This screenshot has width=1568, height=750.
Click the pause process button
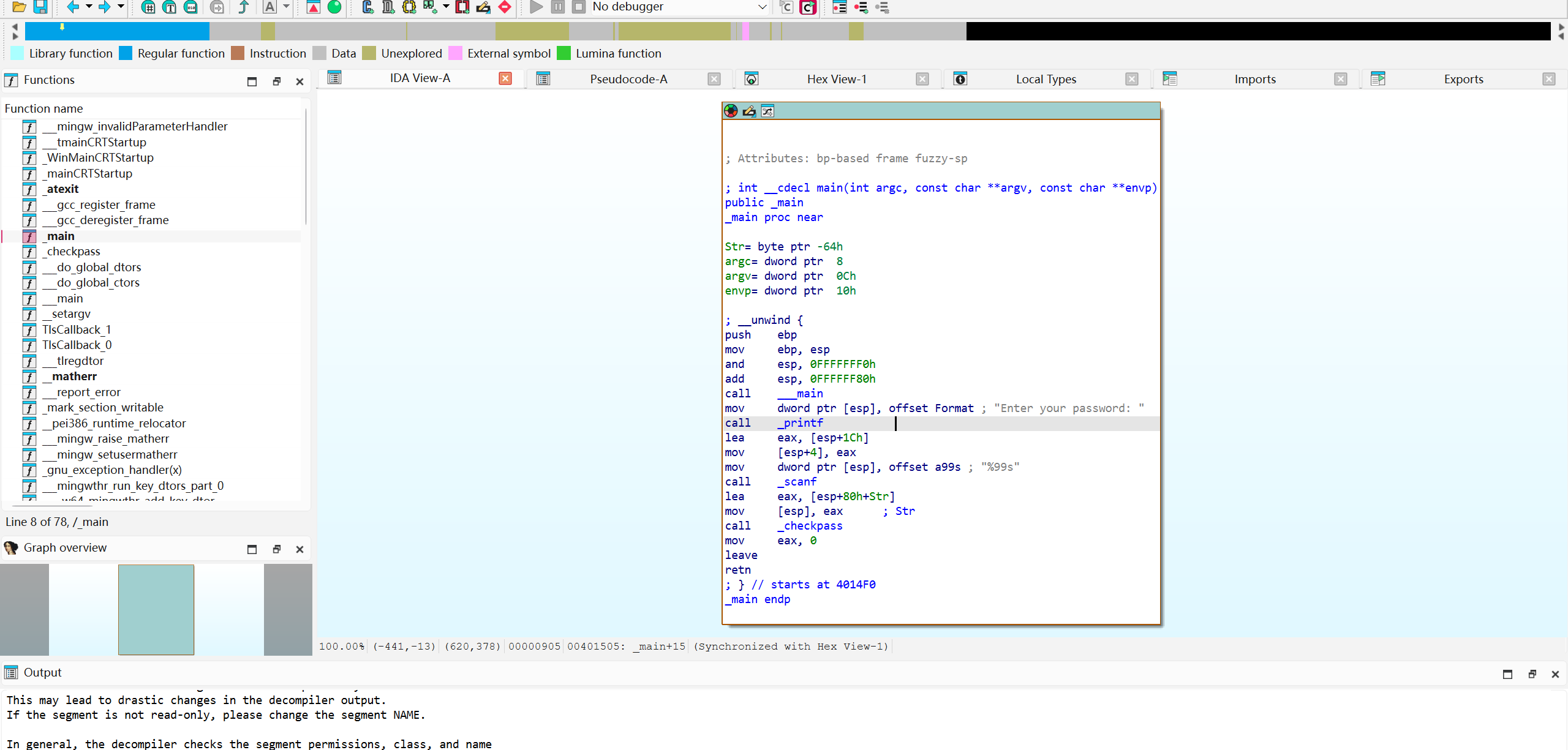[557, 7]
